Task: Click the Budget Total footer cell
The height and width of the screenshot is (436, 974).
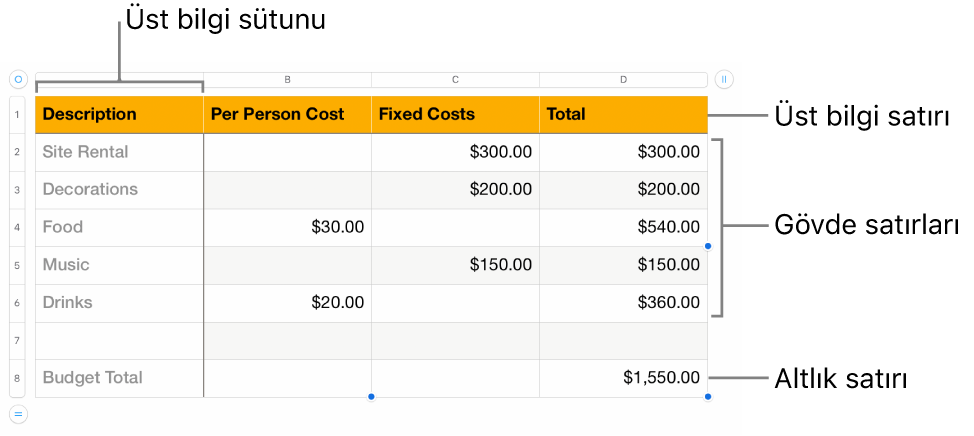Action: point(119,378)
